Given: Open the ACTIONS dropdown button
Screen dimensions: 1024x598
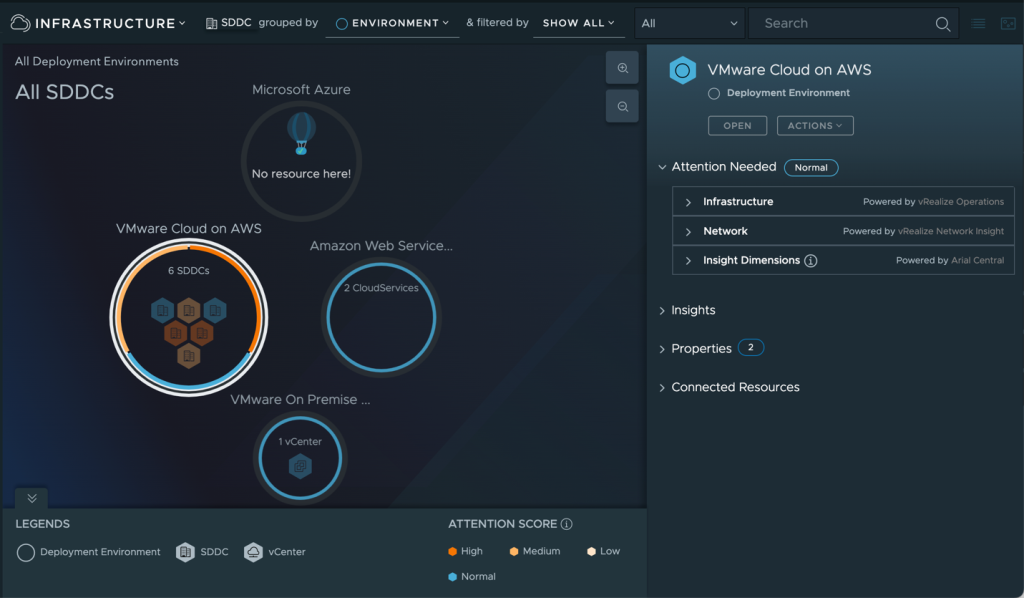Looking at the screenshot, I should [815, 125].
